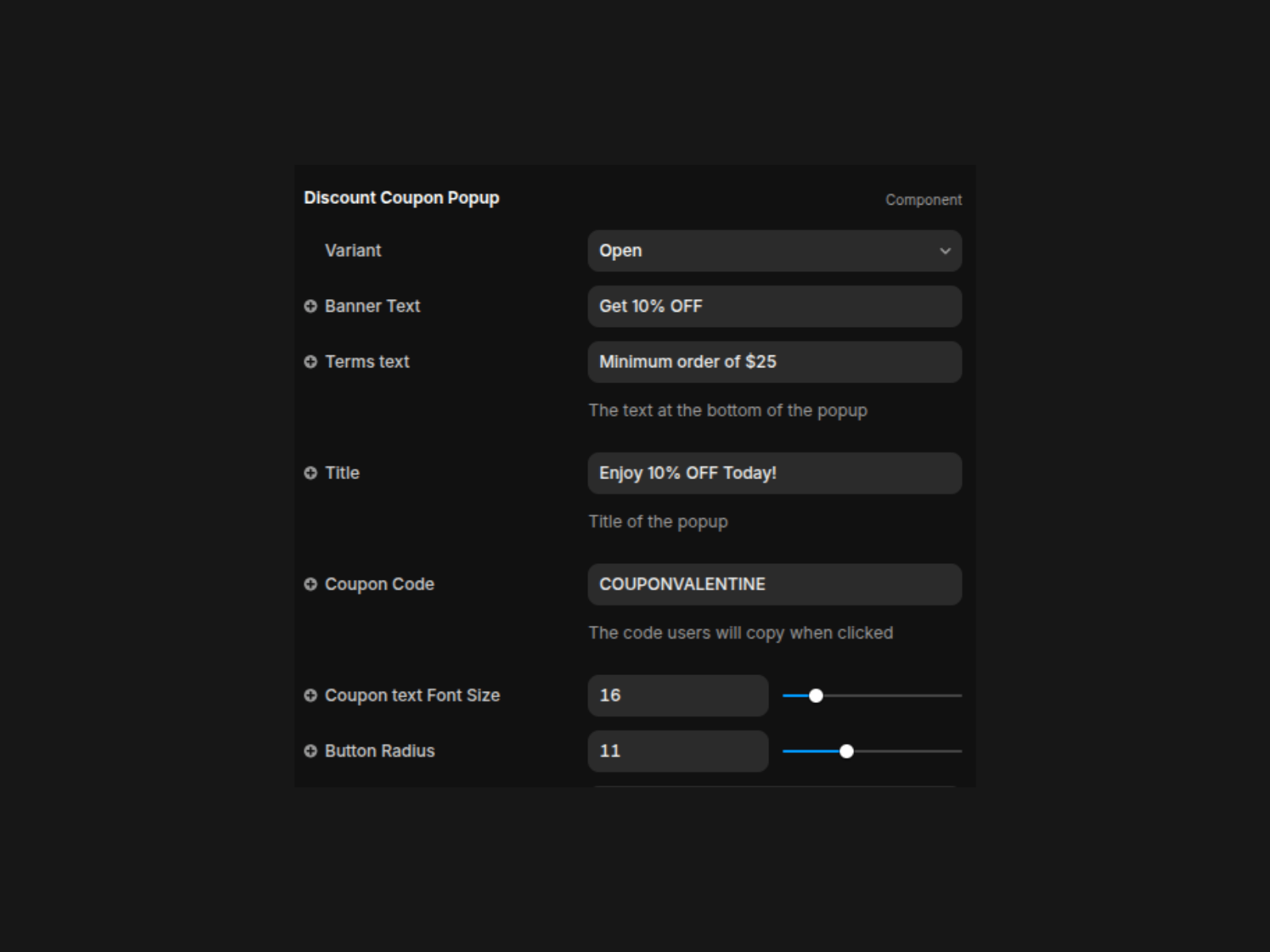
Task: Click the Button Radius value box
Action: [677, 750]
